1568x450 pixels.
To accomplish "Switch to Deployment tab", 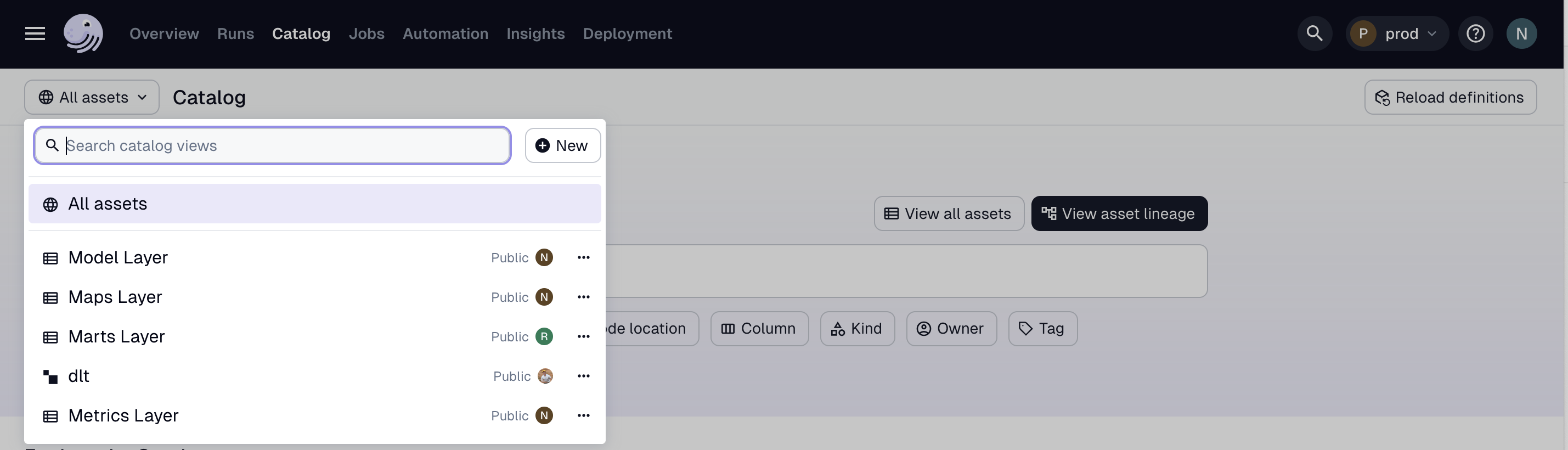I will [627, 33].
